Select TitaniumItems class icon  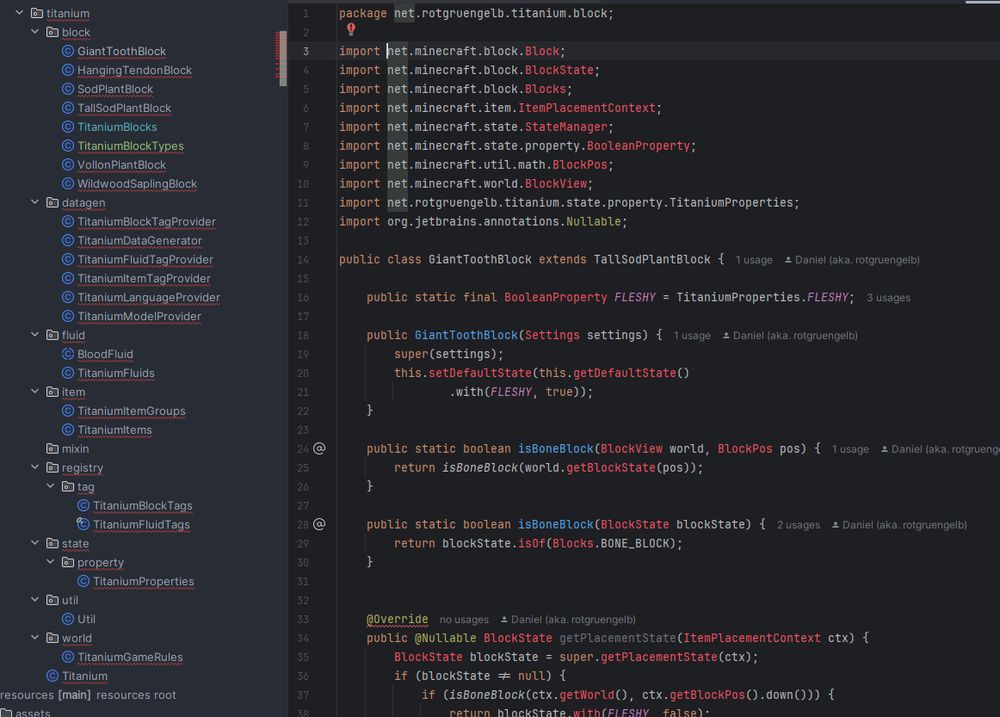(68, 430)
